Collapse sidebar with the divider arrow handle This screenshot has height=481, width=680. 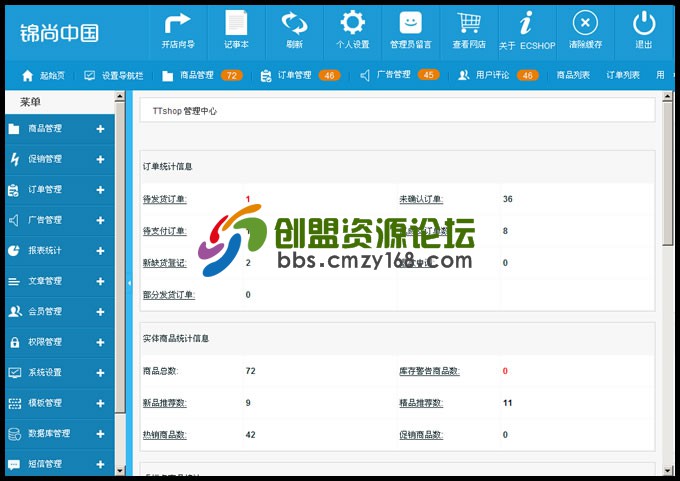point(129,283)
